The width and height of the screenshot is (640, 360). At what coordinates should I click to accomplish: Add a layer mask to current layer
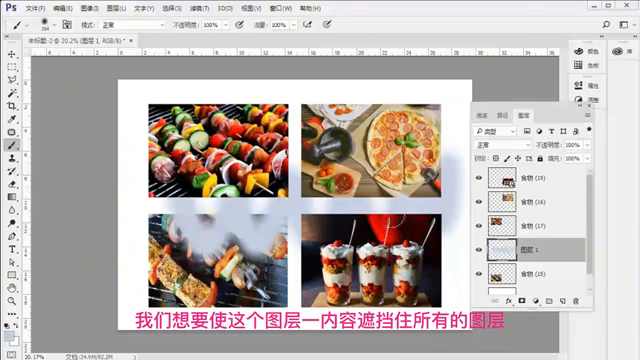click(x=522, y=301)
